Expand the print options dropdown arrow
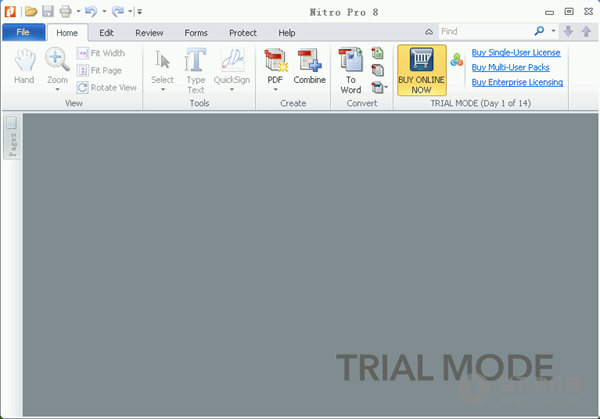 pos(78,11)
